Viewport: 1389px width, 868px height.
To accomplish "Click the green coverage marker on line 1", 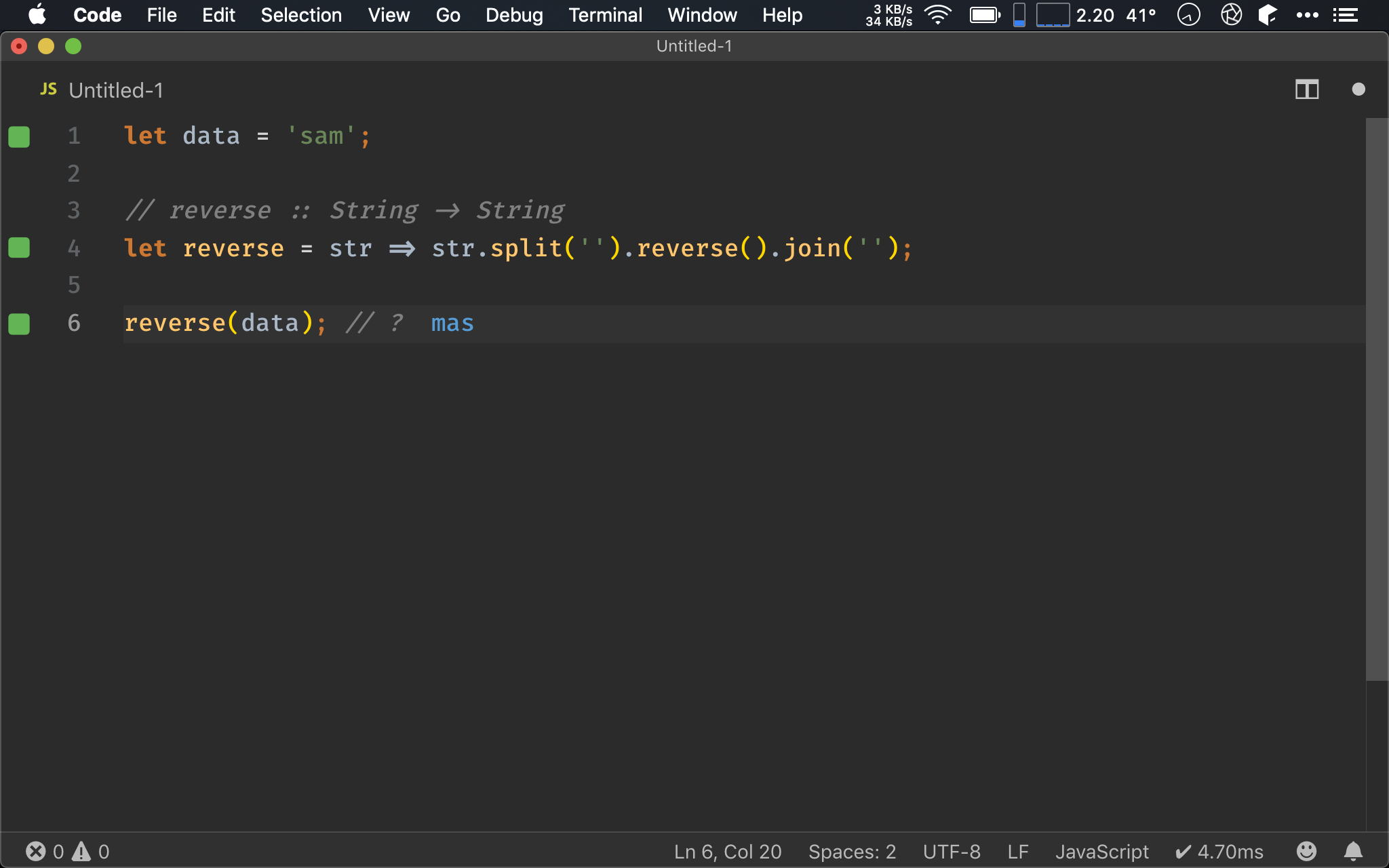I will (x=19, y=136).
